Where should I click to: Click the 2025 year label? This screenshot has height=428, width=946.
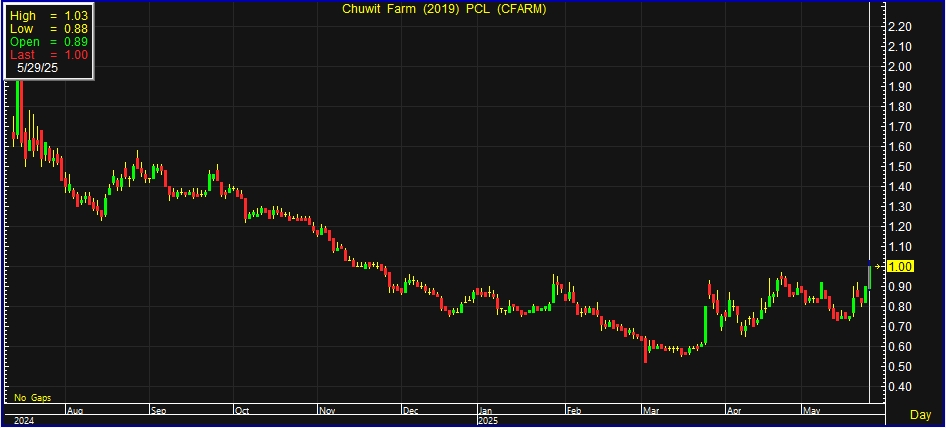pos(489,420)
